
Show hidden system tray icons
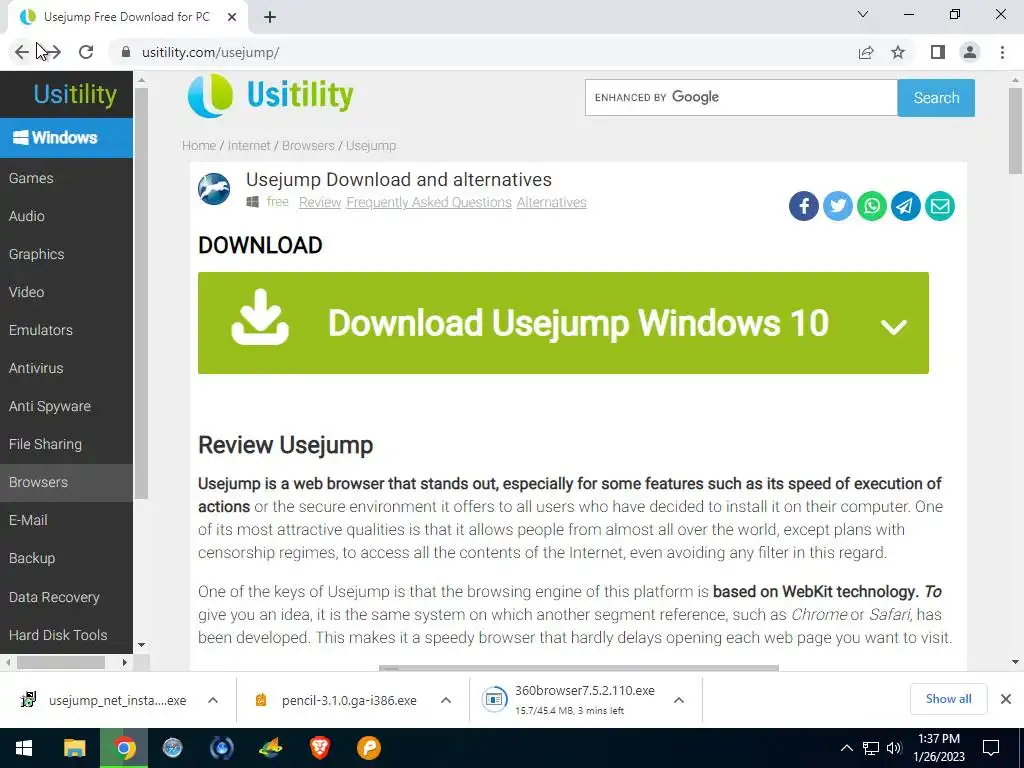pos(846,748)
